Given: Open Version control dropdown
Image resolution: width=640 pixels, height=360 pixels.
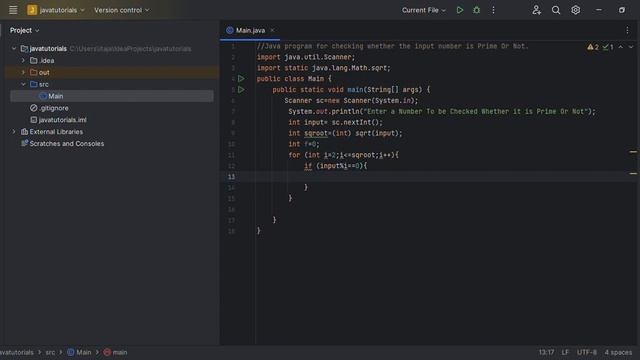Looking at the screenshot, I should 122,10.
